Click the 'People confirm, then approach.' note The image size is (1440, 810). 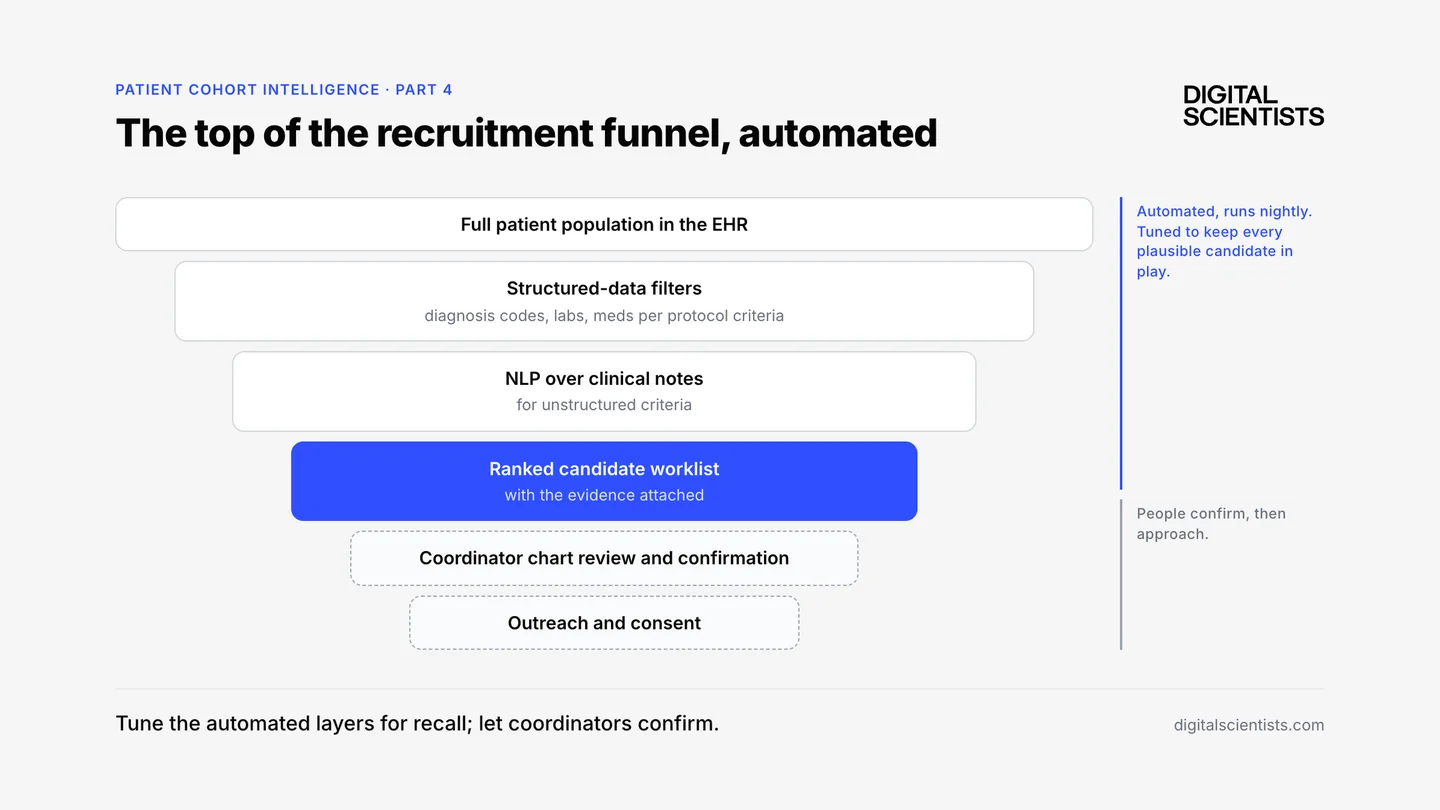pos(1211,523)
